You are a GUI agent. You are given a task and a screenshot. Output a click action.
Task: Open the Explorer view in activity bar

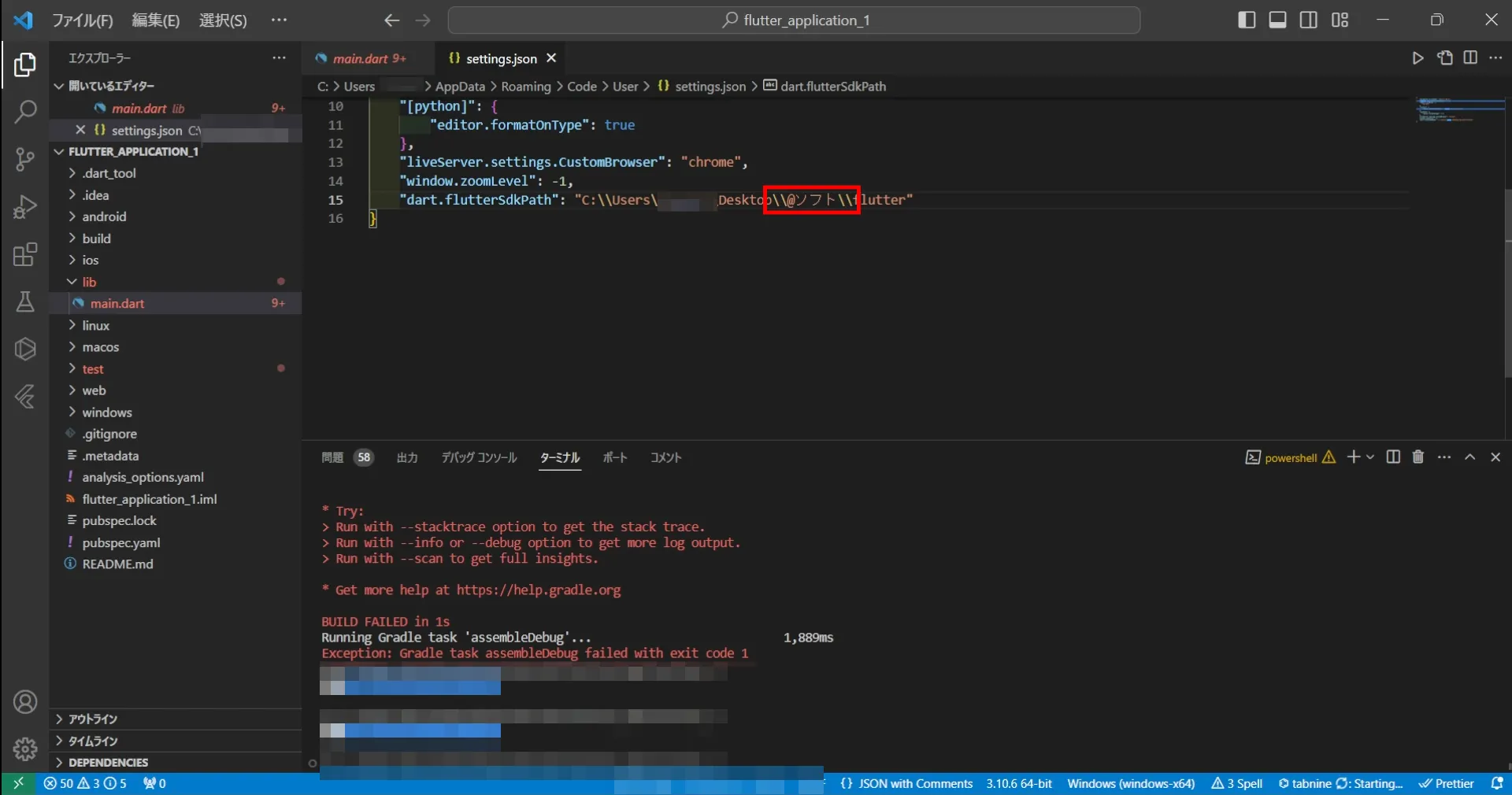[25, 65]
